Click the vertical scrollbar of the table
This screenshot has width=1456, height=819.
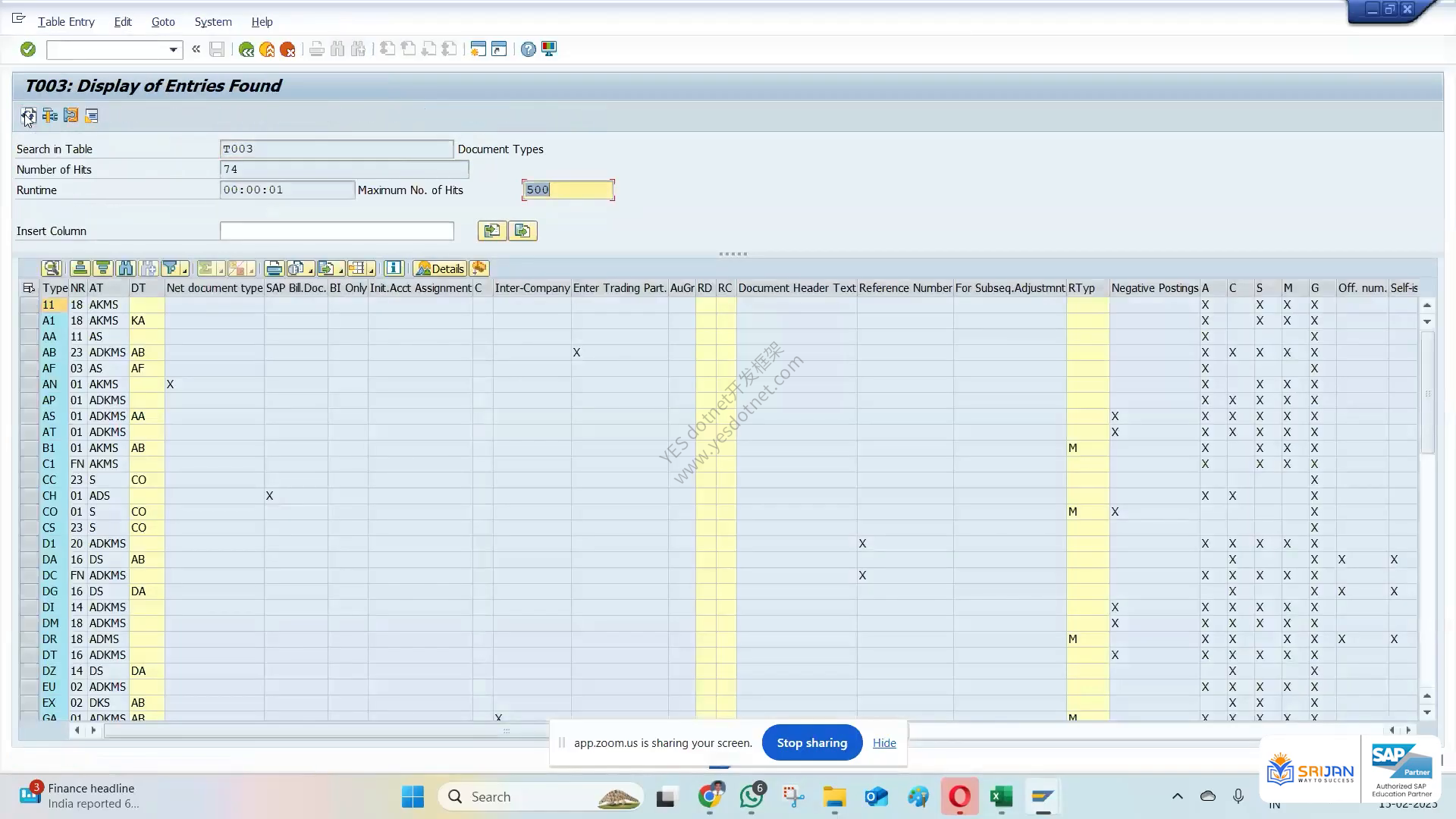(x=1427, y=392)
